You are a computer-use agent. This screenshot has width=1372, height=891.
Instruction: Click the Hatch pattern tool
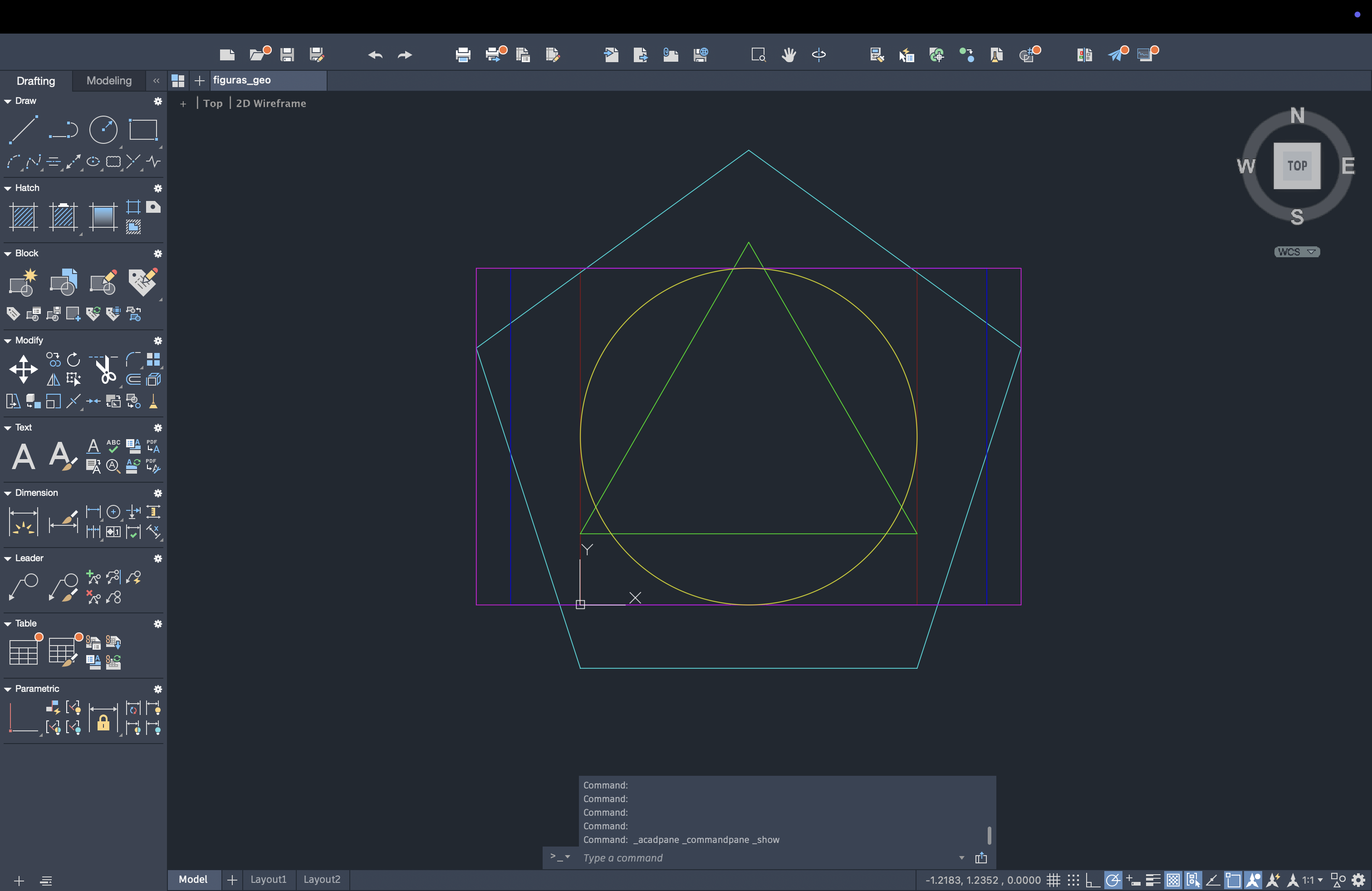point(24,217)
